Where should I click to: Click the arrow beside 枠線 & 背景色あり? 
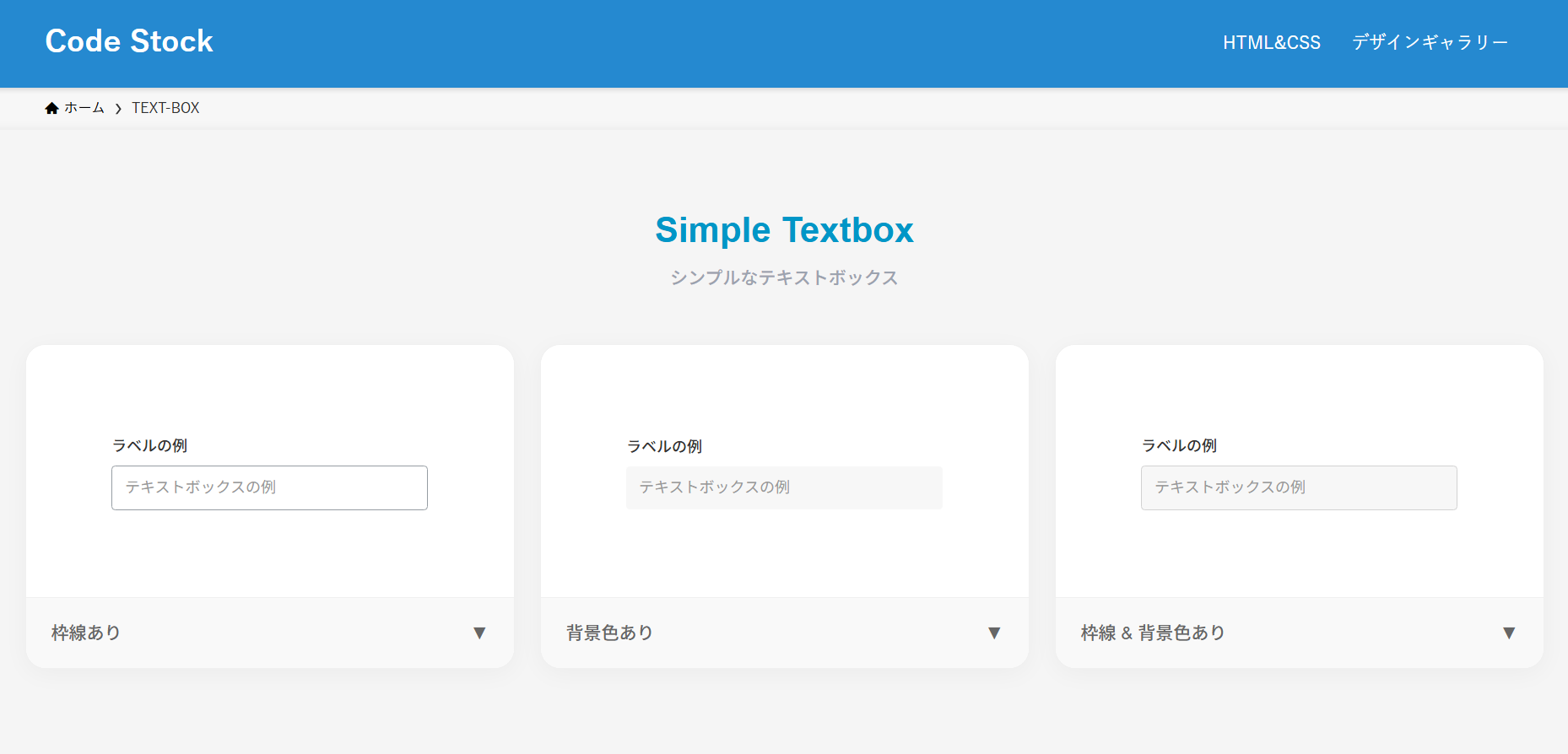click(1509, 633)
